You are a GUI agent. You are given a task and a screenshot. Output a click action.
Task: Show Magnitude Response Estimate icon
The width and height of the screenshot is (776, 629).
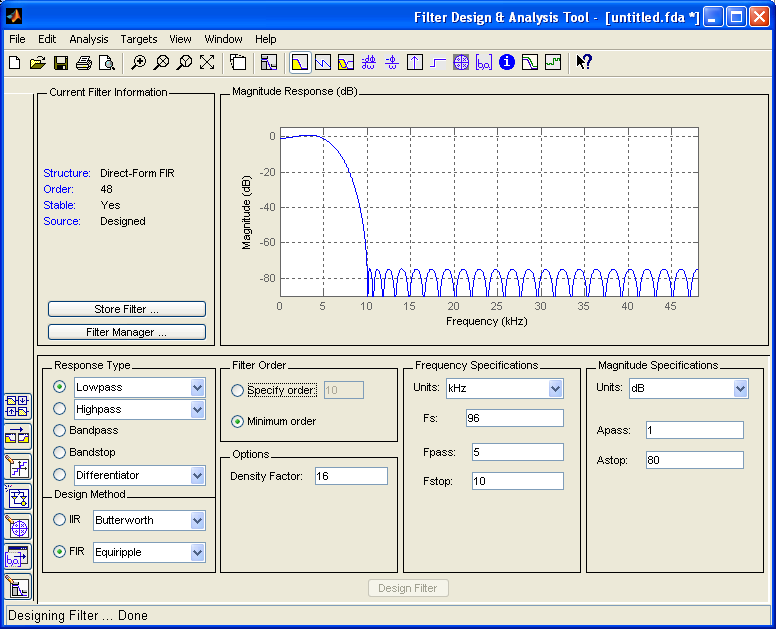click(x=530, y=62)
